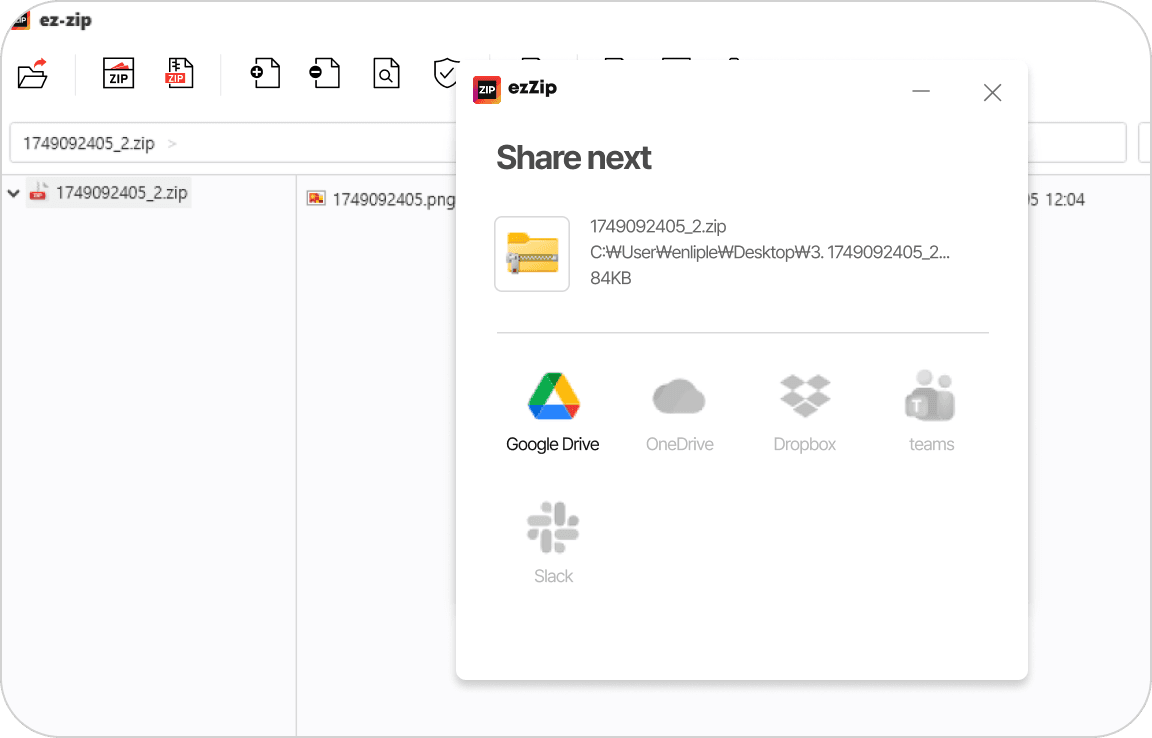
Task: Click the red zip icon in tree row
Action: pyautogui.click(x=38, y=192)
